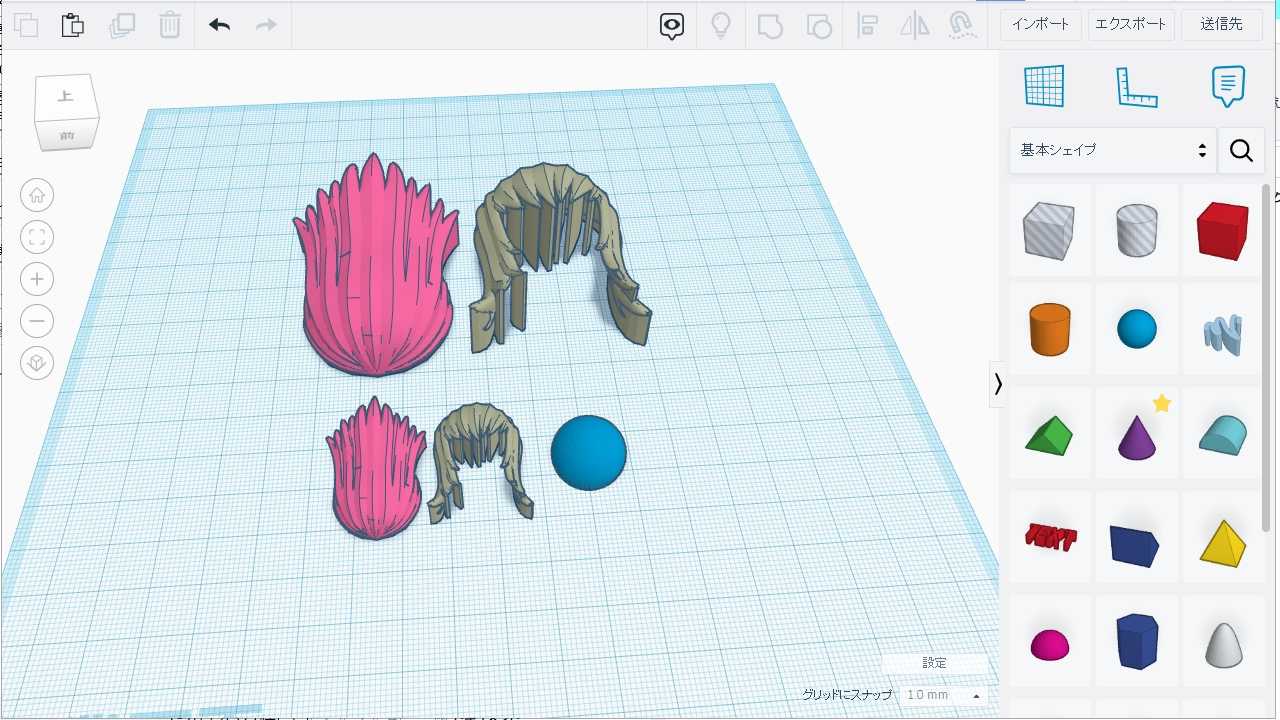This screenshot has width=1280, height=720.
Task: Toggle the light bulb hide-selected icon
Action: click(x=720, y=25)
